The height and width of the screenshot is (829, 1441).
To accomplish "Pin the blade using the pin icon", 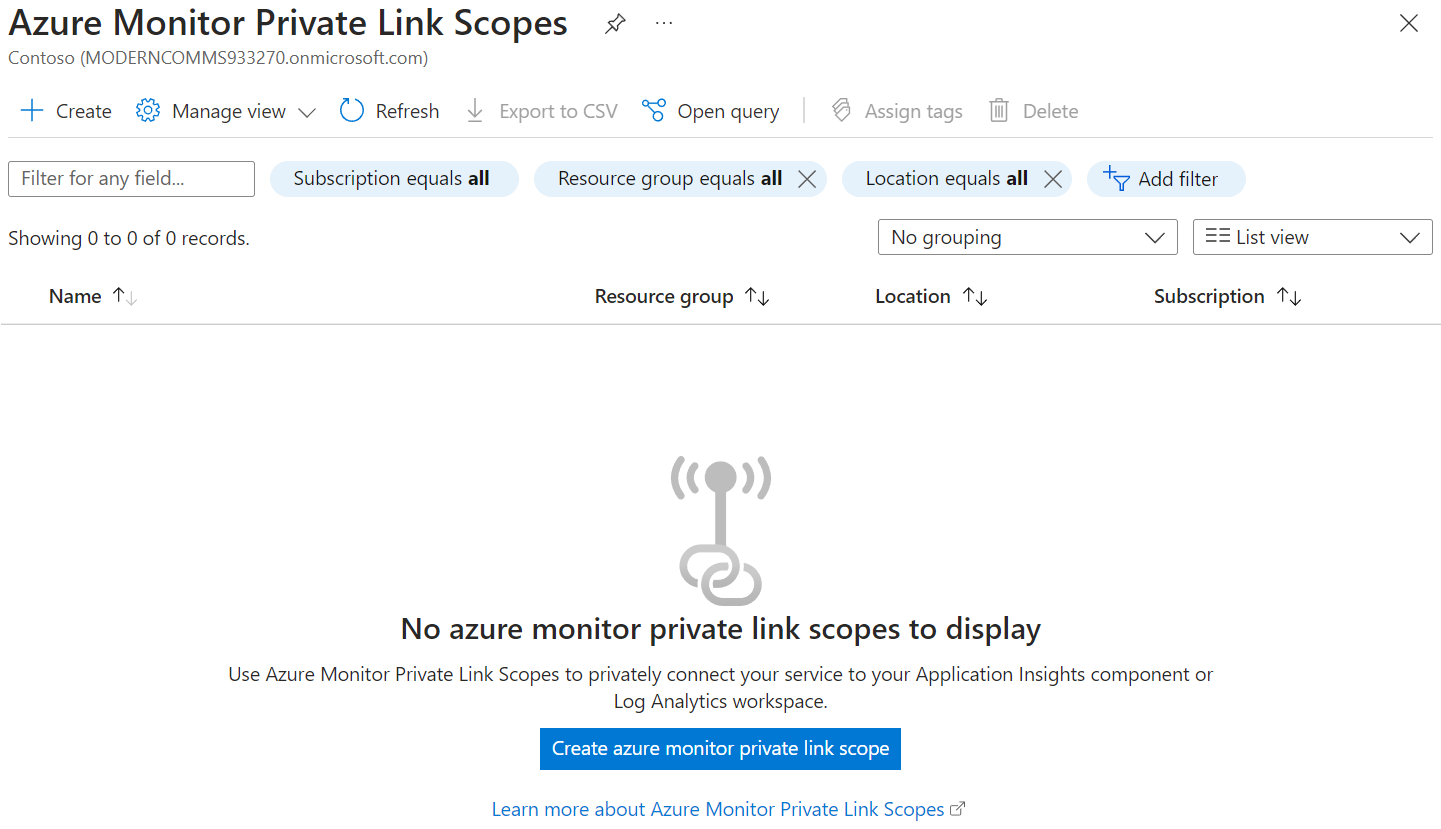I will click(x=615, y=24).
